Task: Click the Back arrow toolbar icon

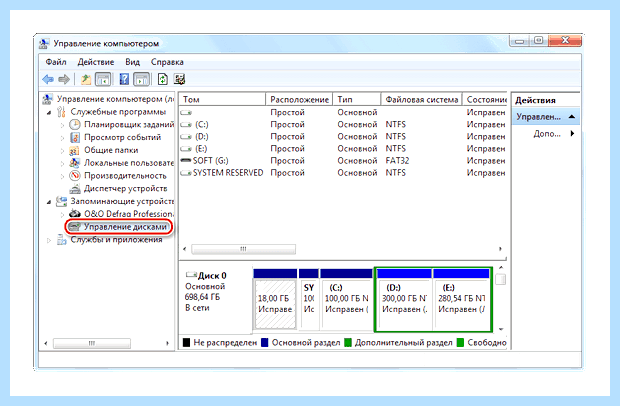Action: (48, 79)
